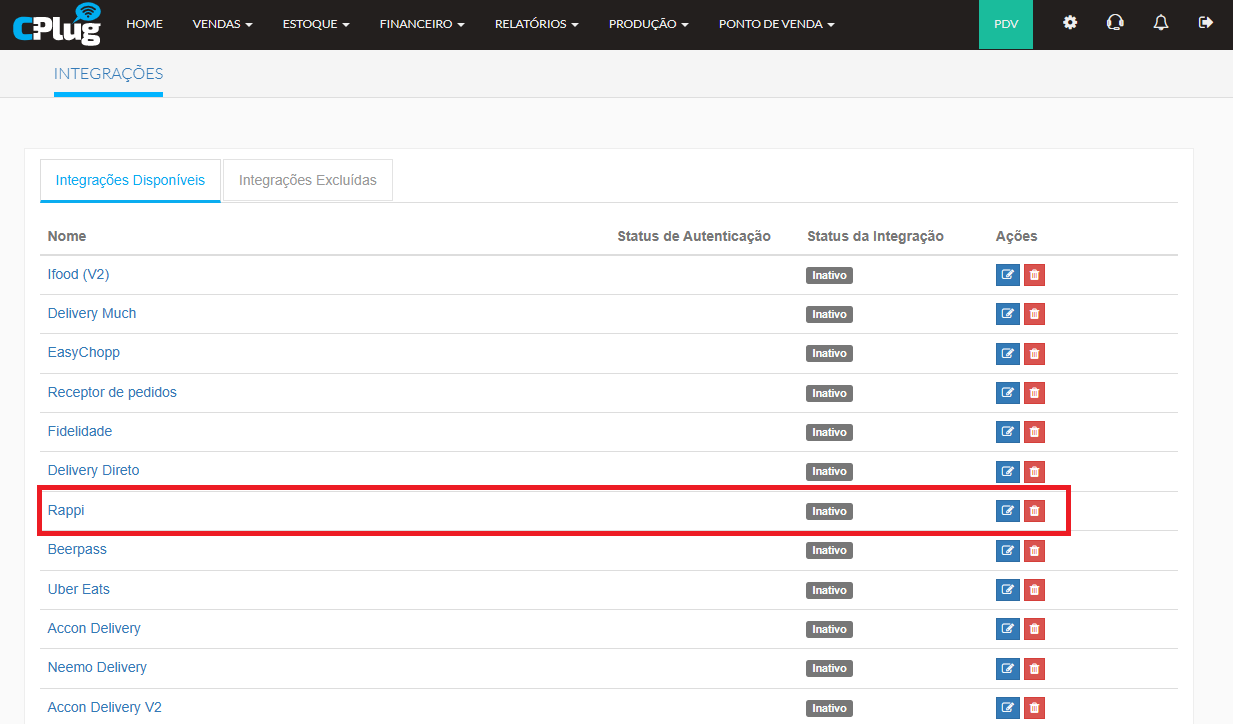Edit the Receptor de pedidos integration
1233x724 pixels.
[x=1008, y=393]
